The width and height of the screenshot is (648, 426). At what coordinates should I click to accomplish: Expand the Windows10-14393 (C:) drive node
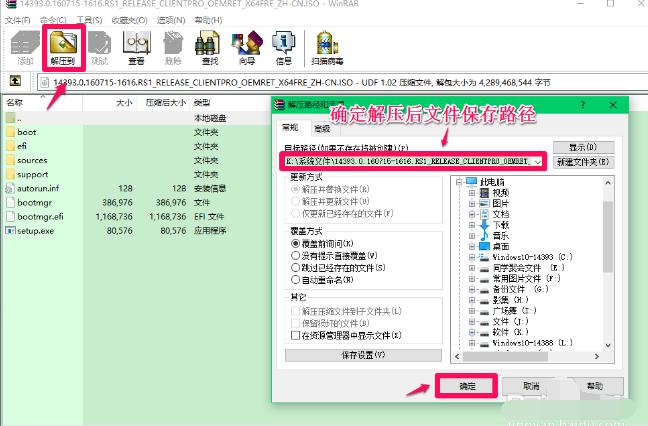click(x=473, y=257)
